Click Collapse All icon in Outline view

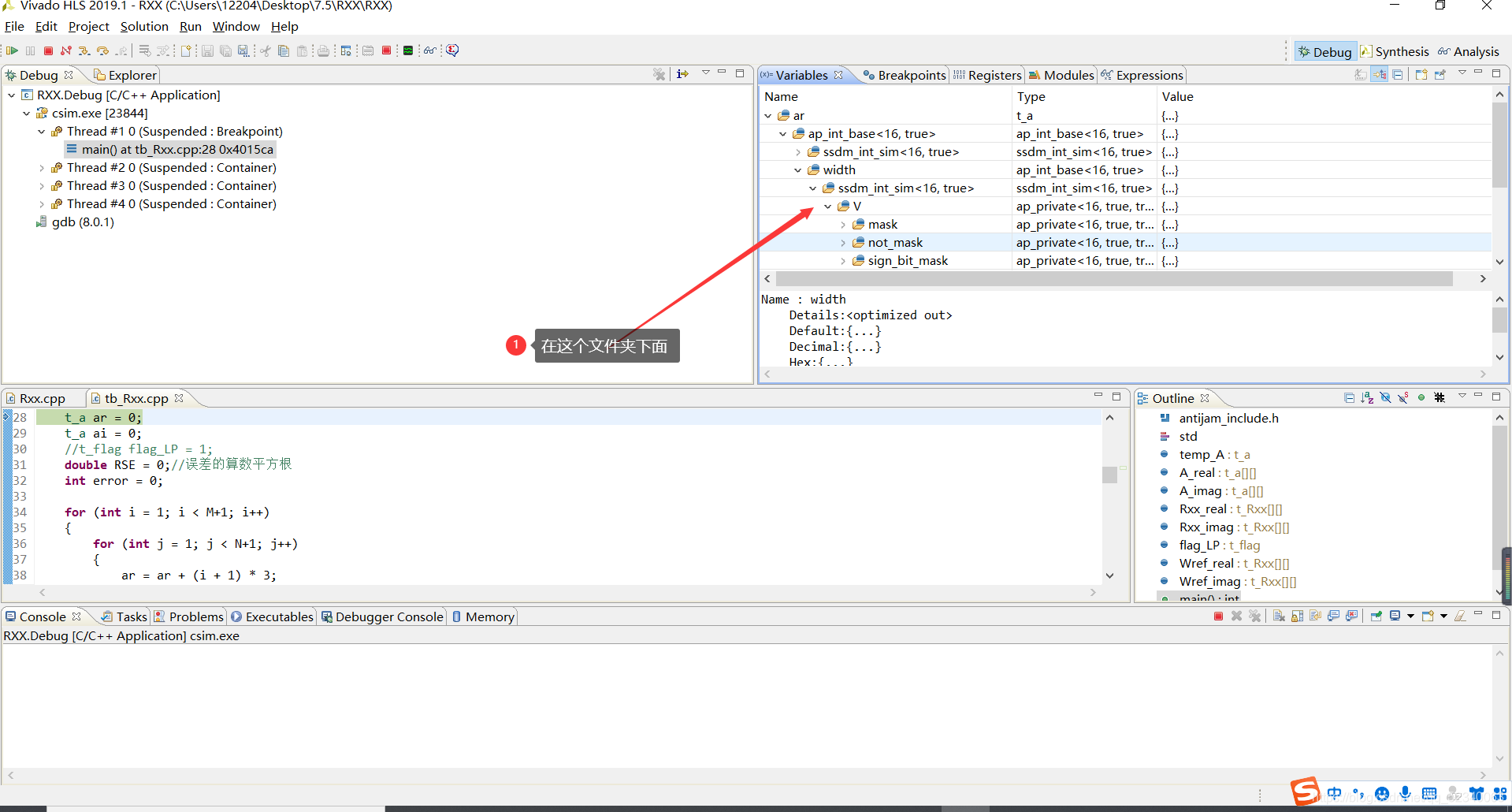click(1349, 398)
